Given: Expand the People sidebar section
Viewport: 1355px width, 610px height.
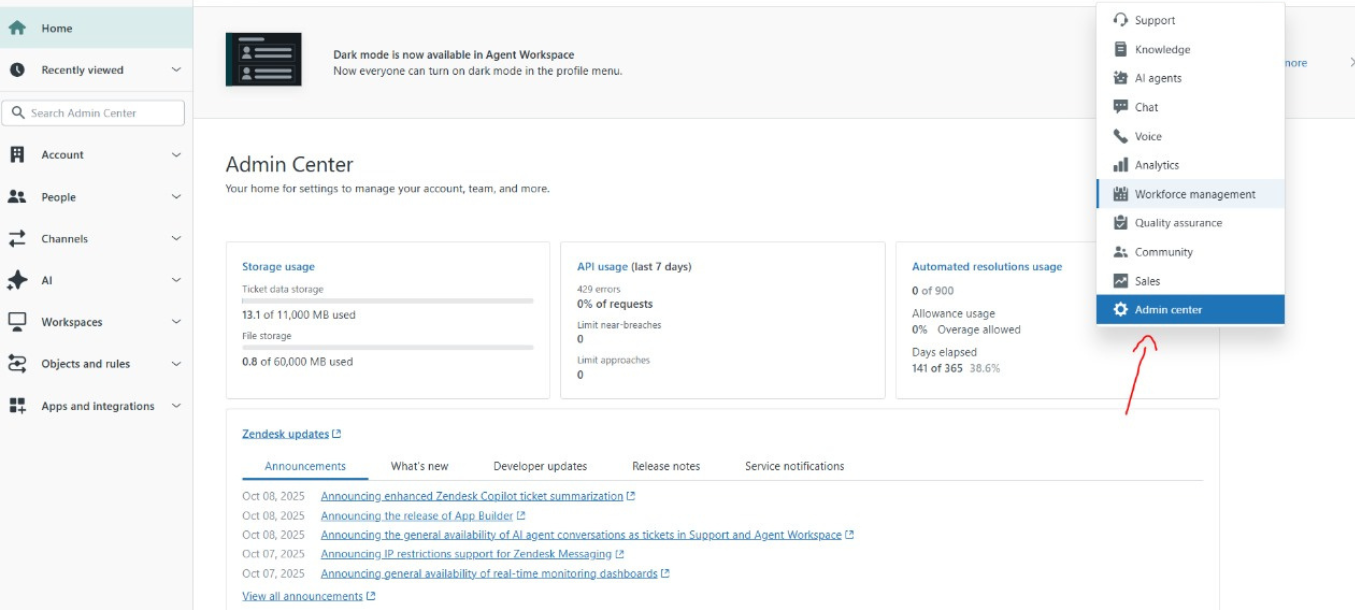Looking at the screenshot, I should 94,197.
